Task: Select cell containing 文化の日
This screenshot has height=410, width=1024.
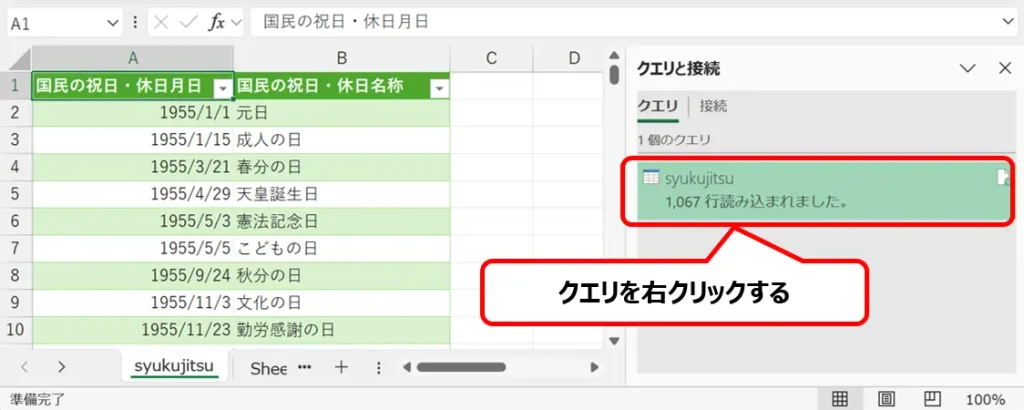Action: coord(342,302)
